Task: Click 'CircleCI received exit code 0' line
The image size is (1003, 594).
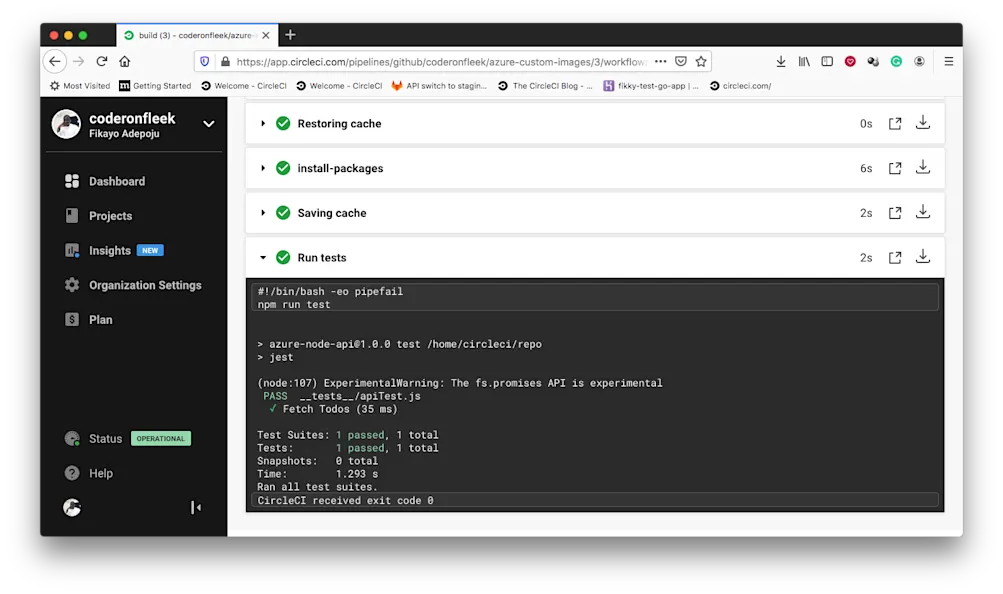Action: pyautogui.click(x=345, y=501)
